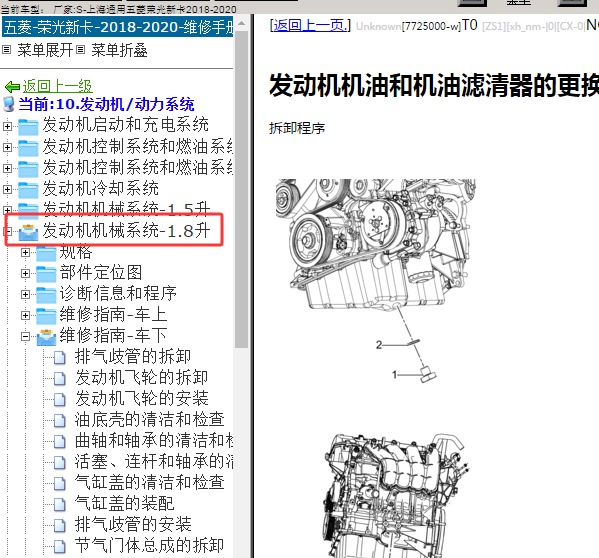Click the folder icon beside 诊断信息和程序
The width and height of the screenshot is (599, 558).
coord(46,294)
